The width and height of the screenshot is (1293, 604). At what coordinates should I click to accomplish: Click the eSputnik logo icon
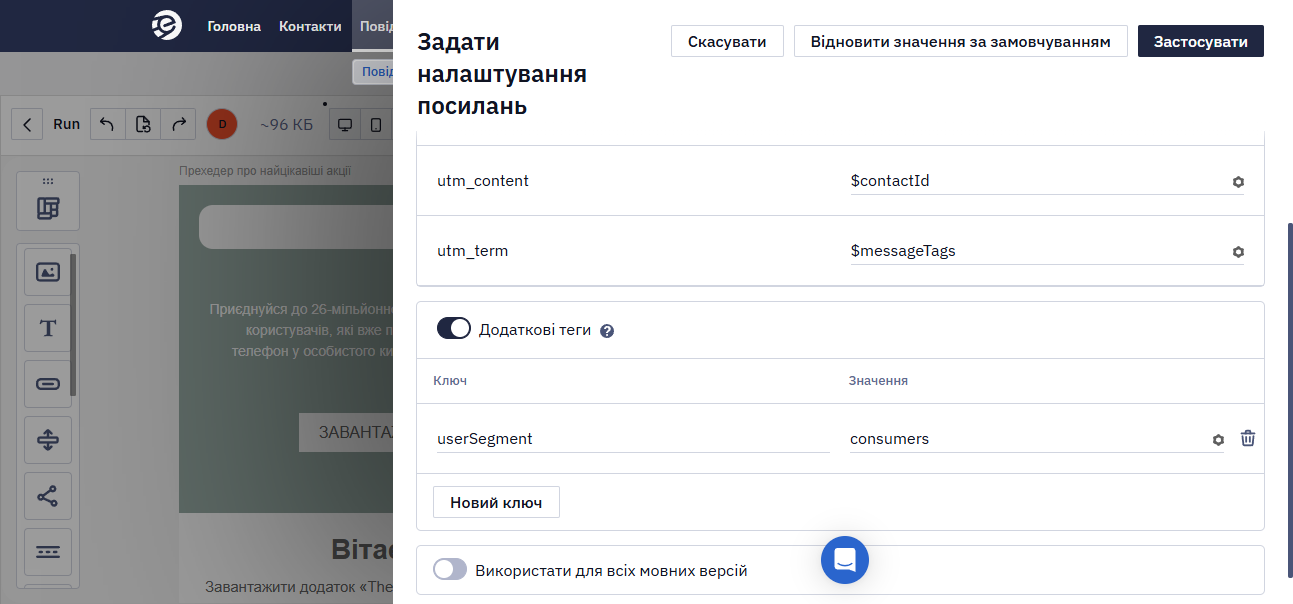167,26
